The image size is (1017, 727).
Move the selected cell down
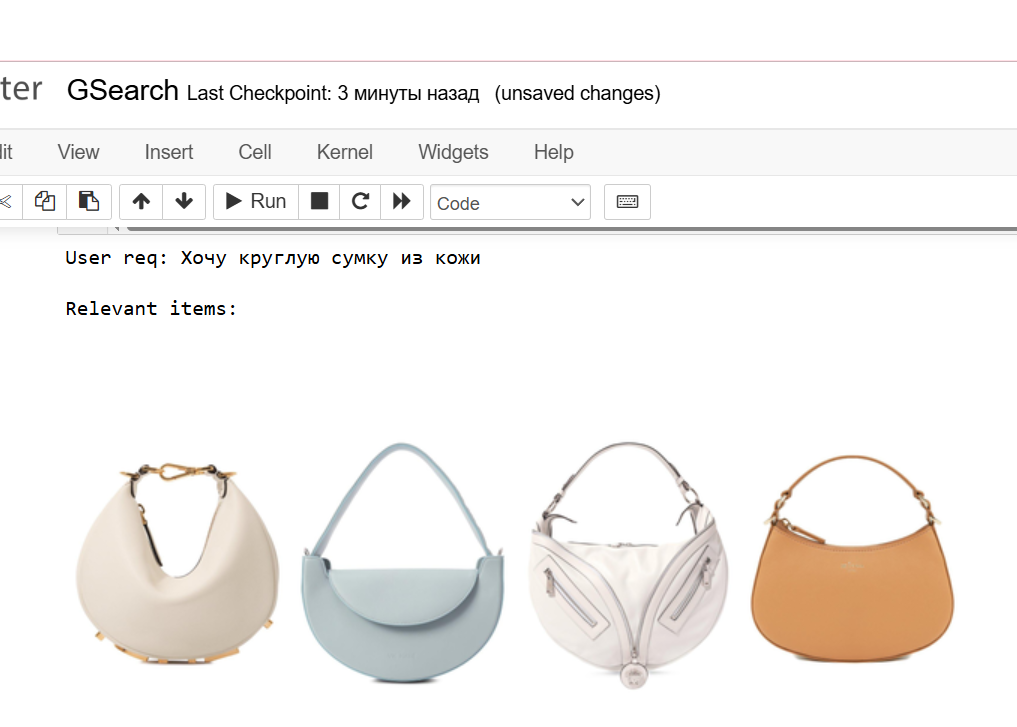[x=184, y=201]
